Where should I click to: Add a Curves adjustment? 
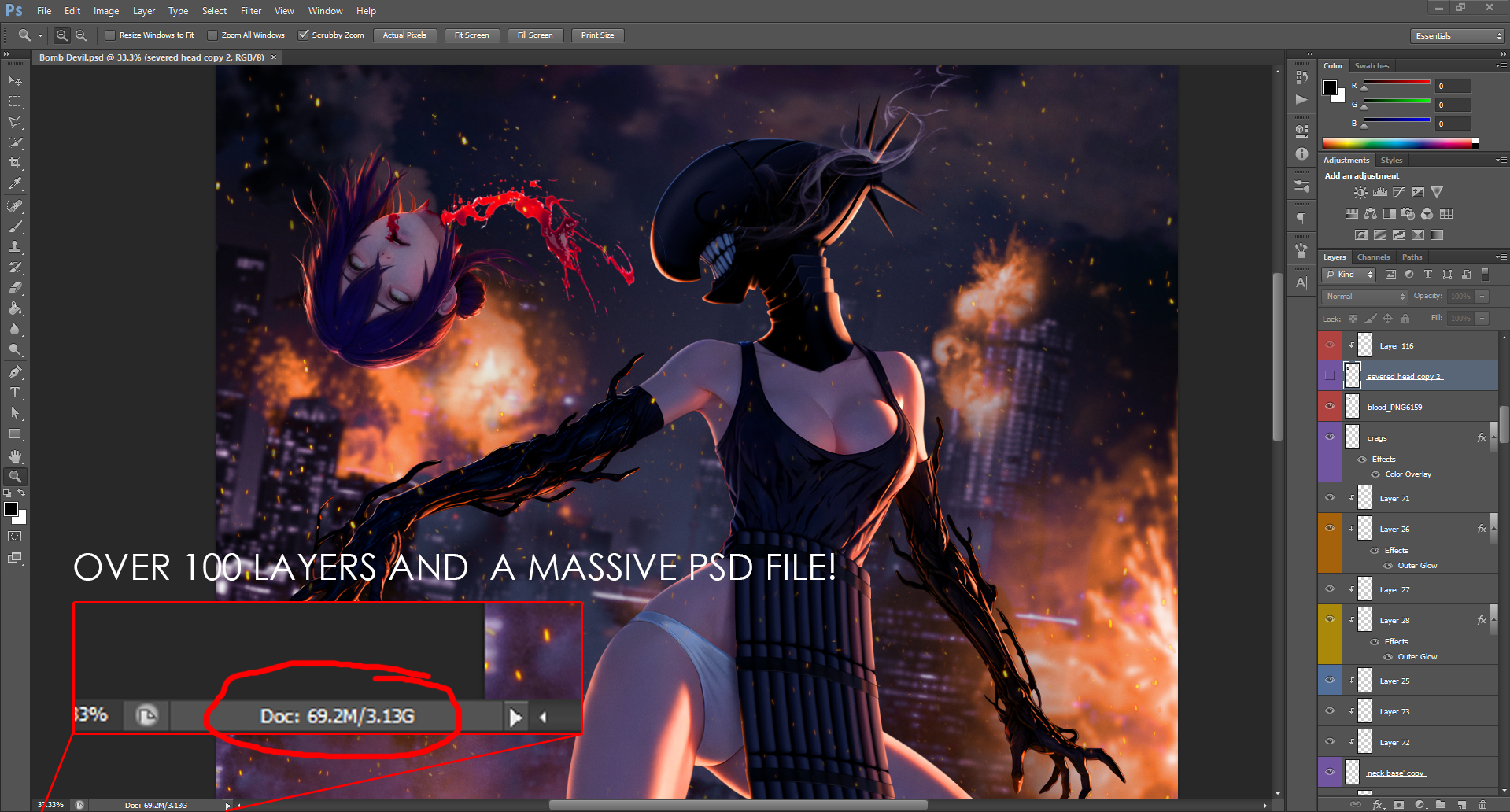point(1399,192)
